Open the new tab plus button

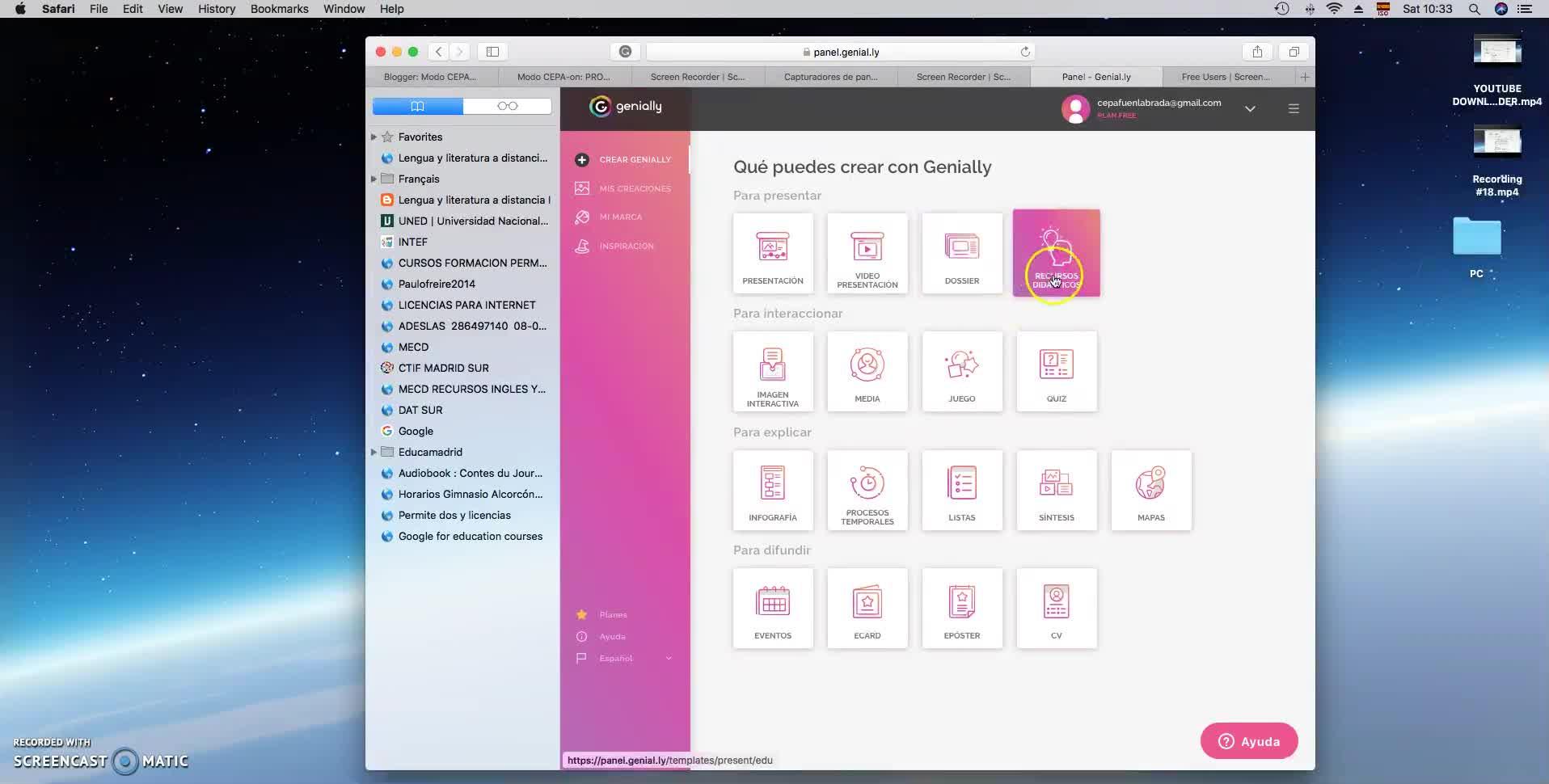tap(1304, 77)
